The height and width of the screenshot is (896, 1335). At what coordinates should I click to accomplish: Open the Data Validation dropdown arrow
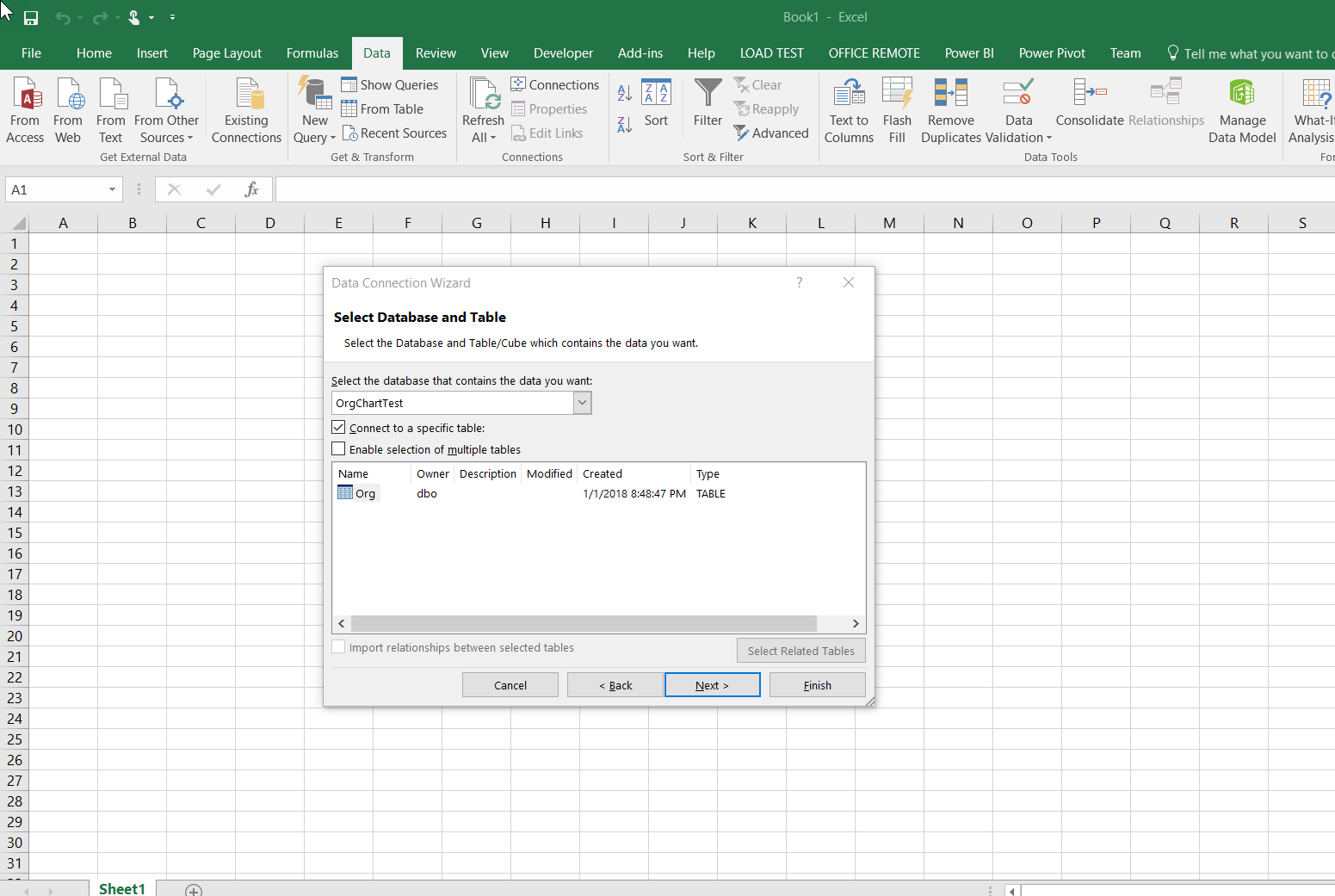(1048, 137)
